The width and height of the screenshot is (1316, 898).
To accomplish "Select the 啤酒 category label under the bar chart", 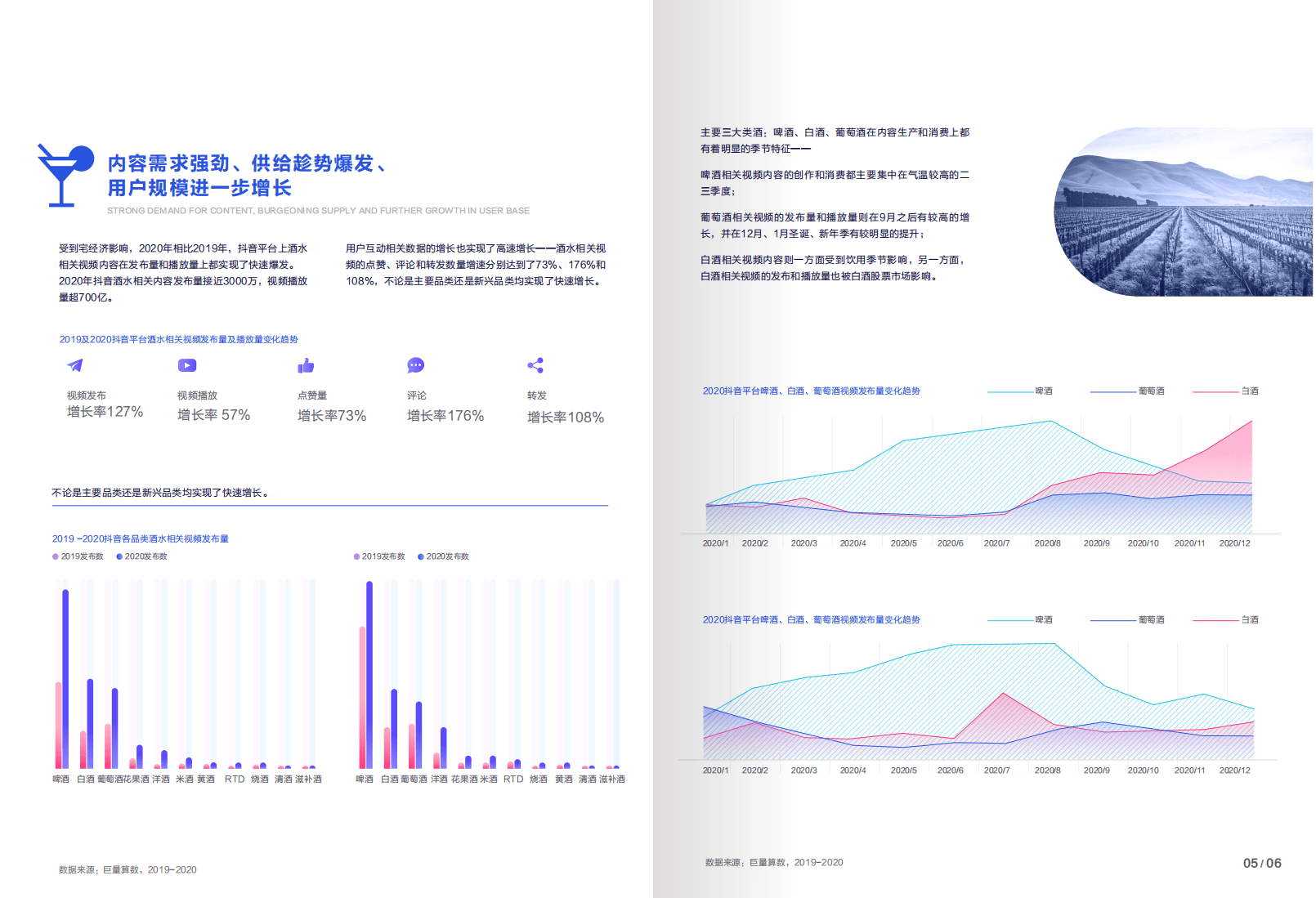I will pos(61,780).
